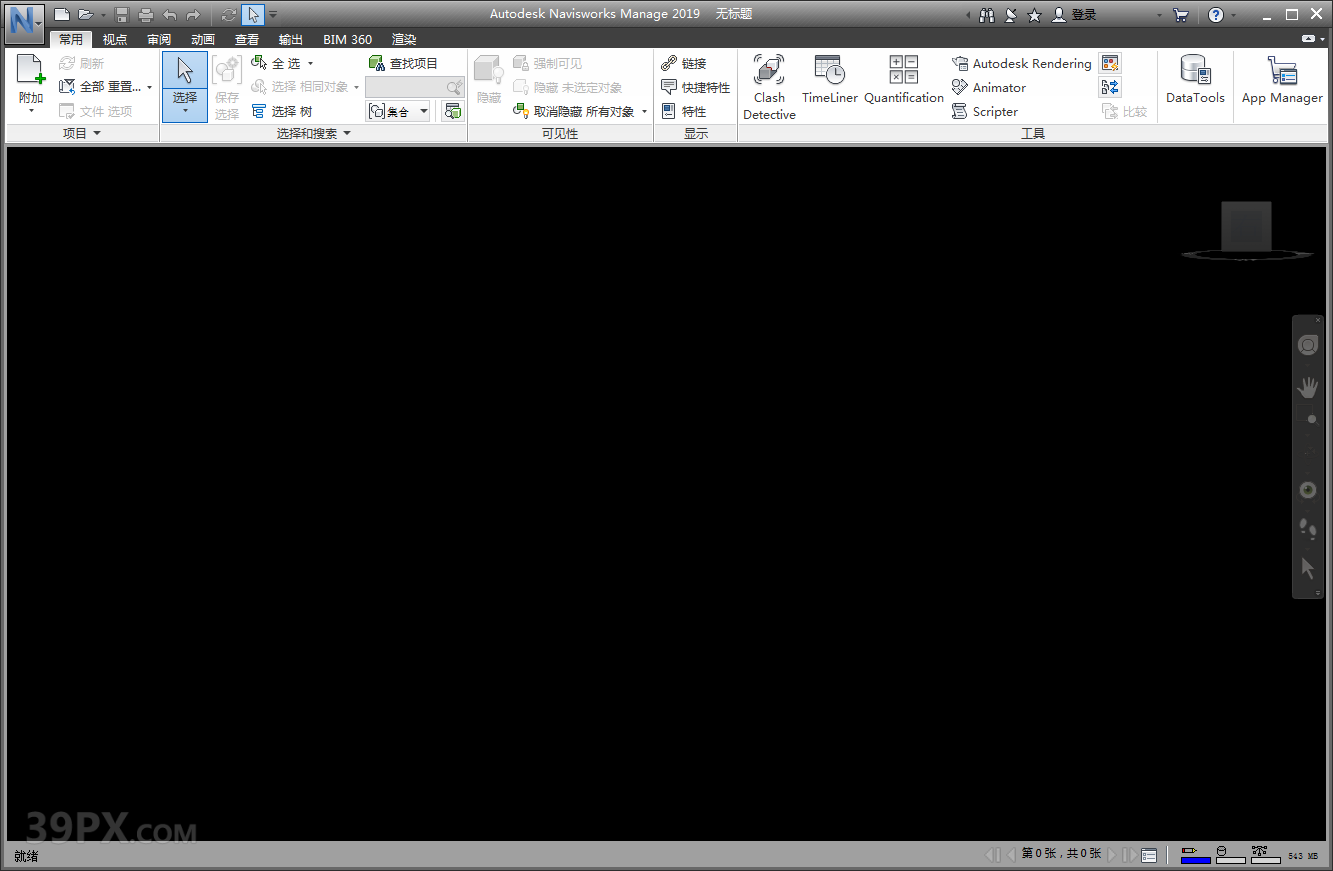Click the ViewCube in the scene view
The image size is (1333, 871).
coord(1246,228)
